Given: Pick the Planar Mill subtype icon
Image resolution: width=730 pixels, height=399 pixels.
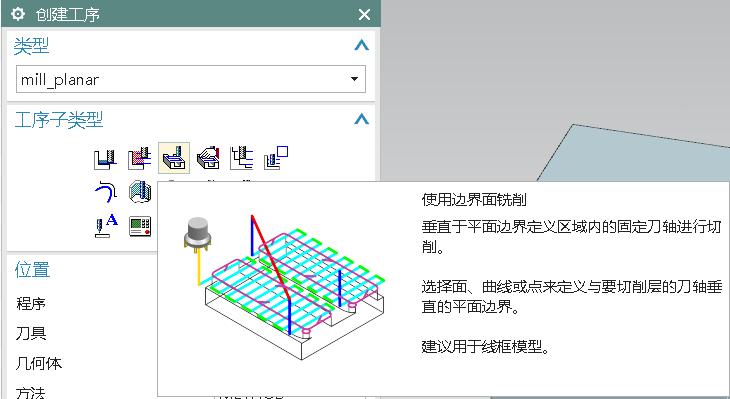Looking at the screenshot, I should coord(242,159).
